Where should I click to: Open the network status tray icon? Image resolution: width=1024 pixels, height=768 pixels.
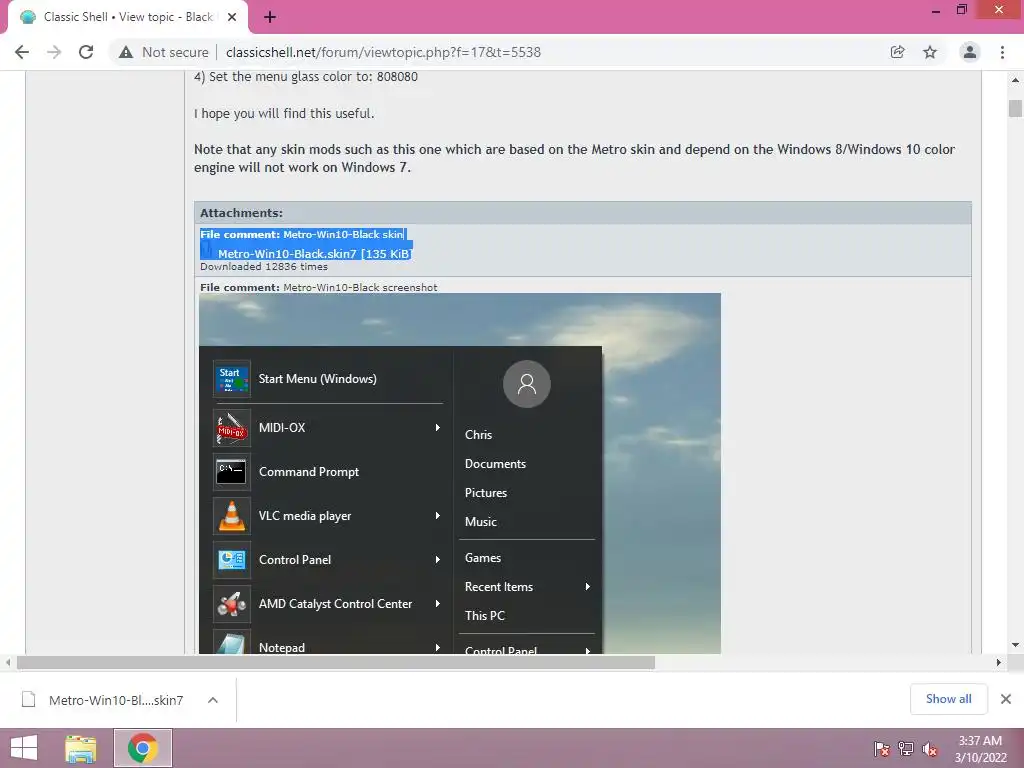[906, 749]
